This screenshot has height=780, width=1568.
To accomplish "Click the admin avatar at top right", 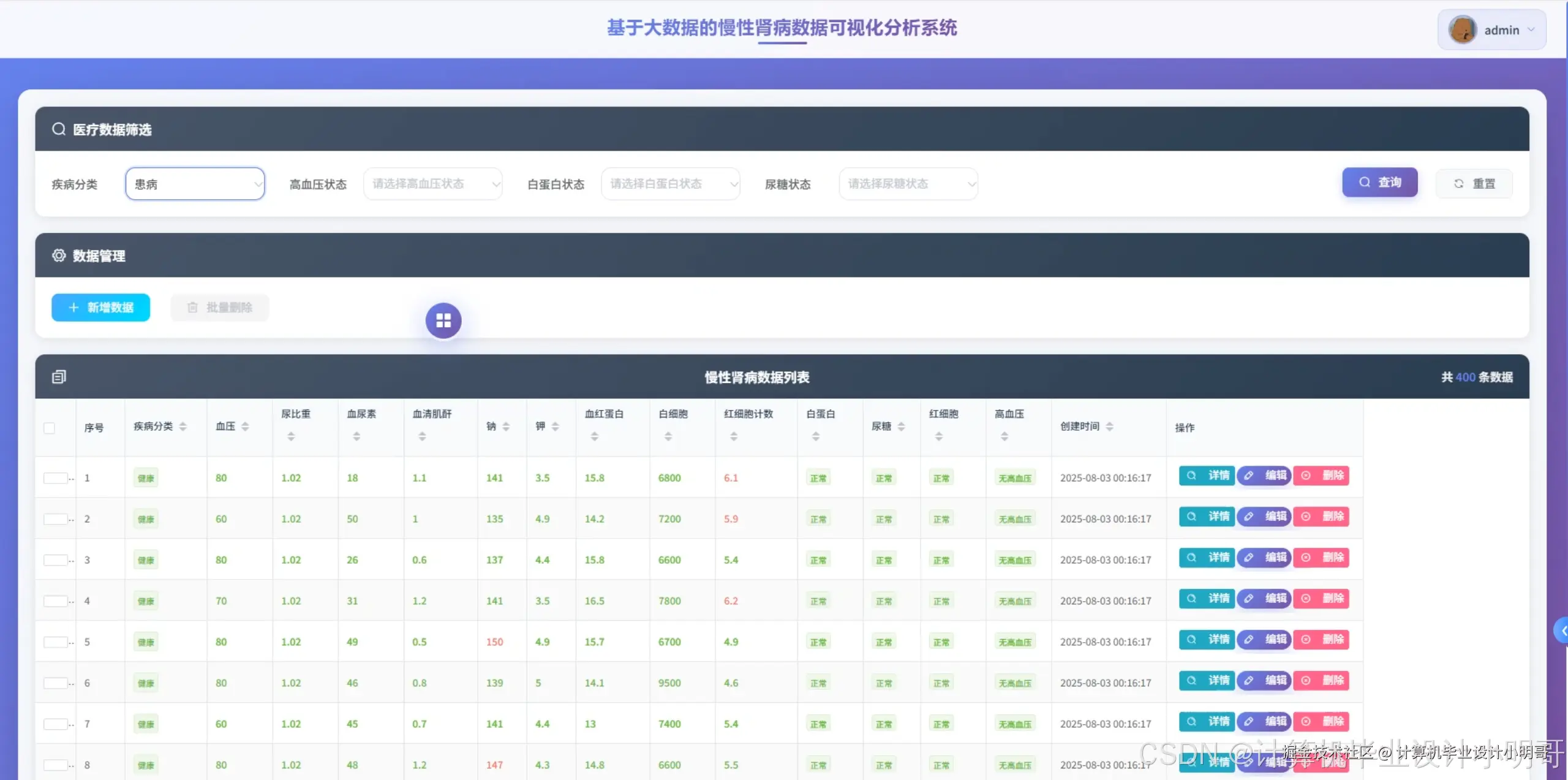I will (1463, 29).
